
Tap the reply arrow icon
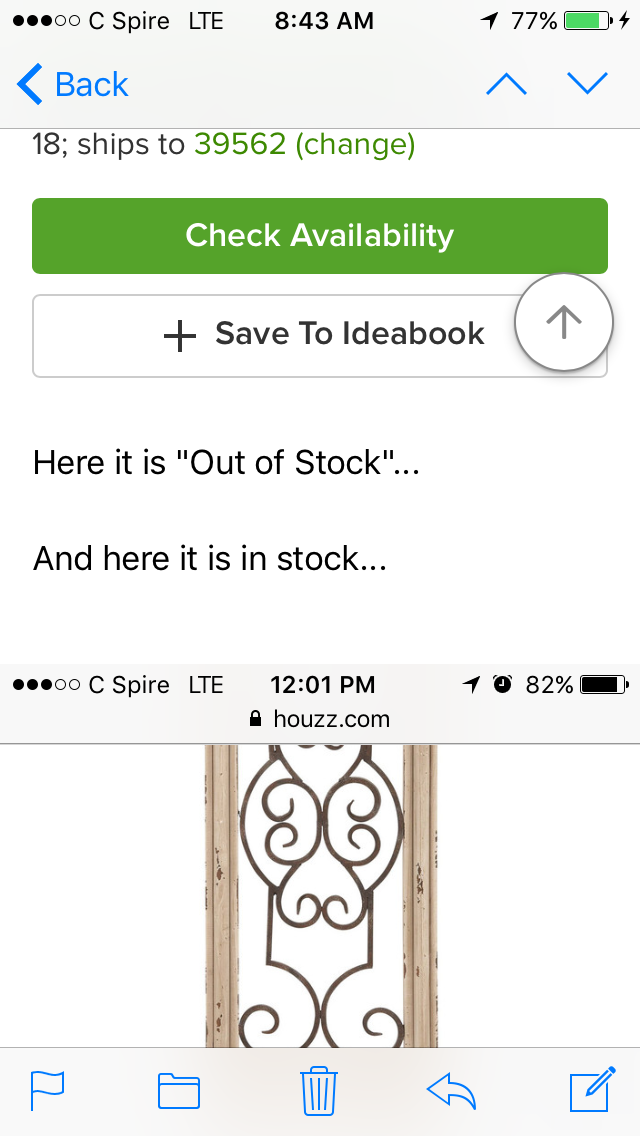pos(451,1090)
